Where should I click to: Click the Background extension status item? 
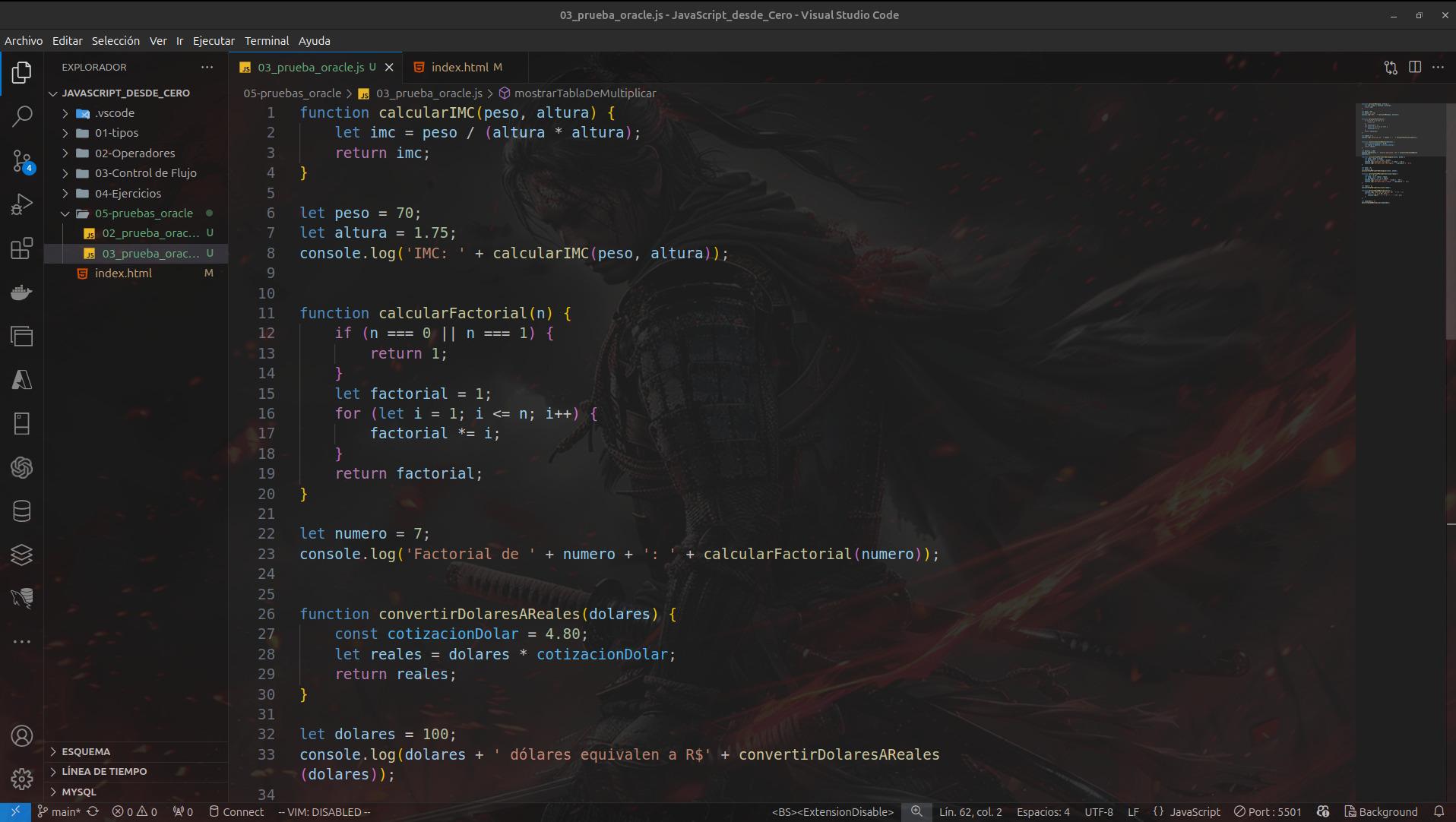(x=1381, y=811)
